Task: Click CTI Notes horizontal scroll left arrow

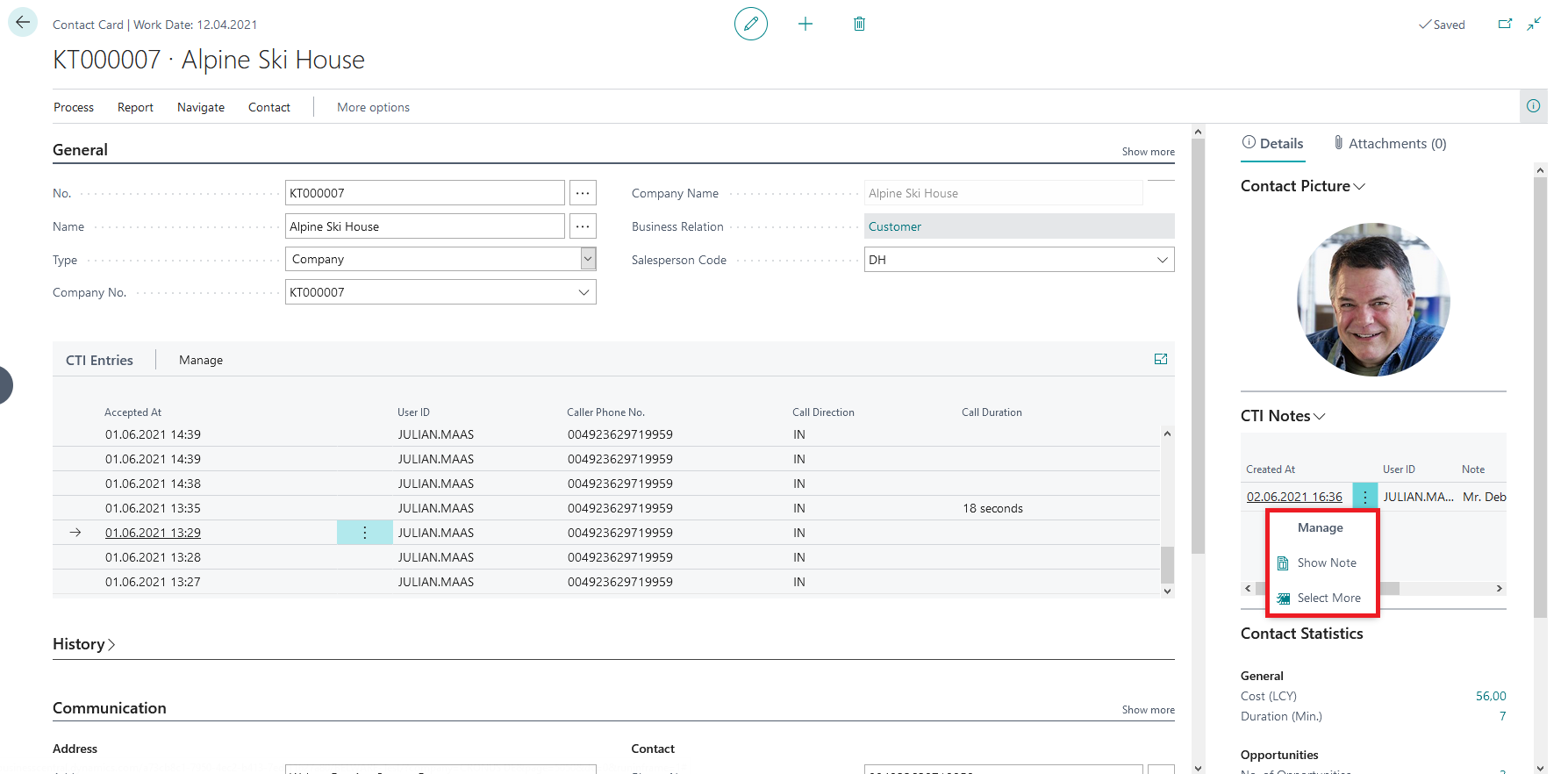Action: coord(1248,588)
